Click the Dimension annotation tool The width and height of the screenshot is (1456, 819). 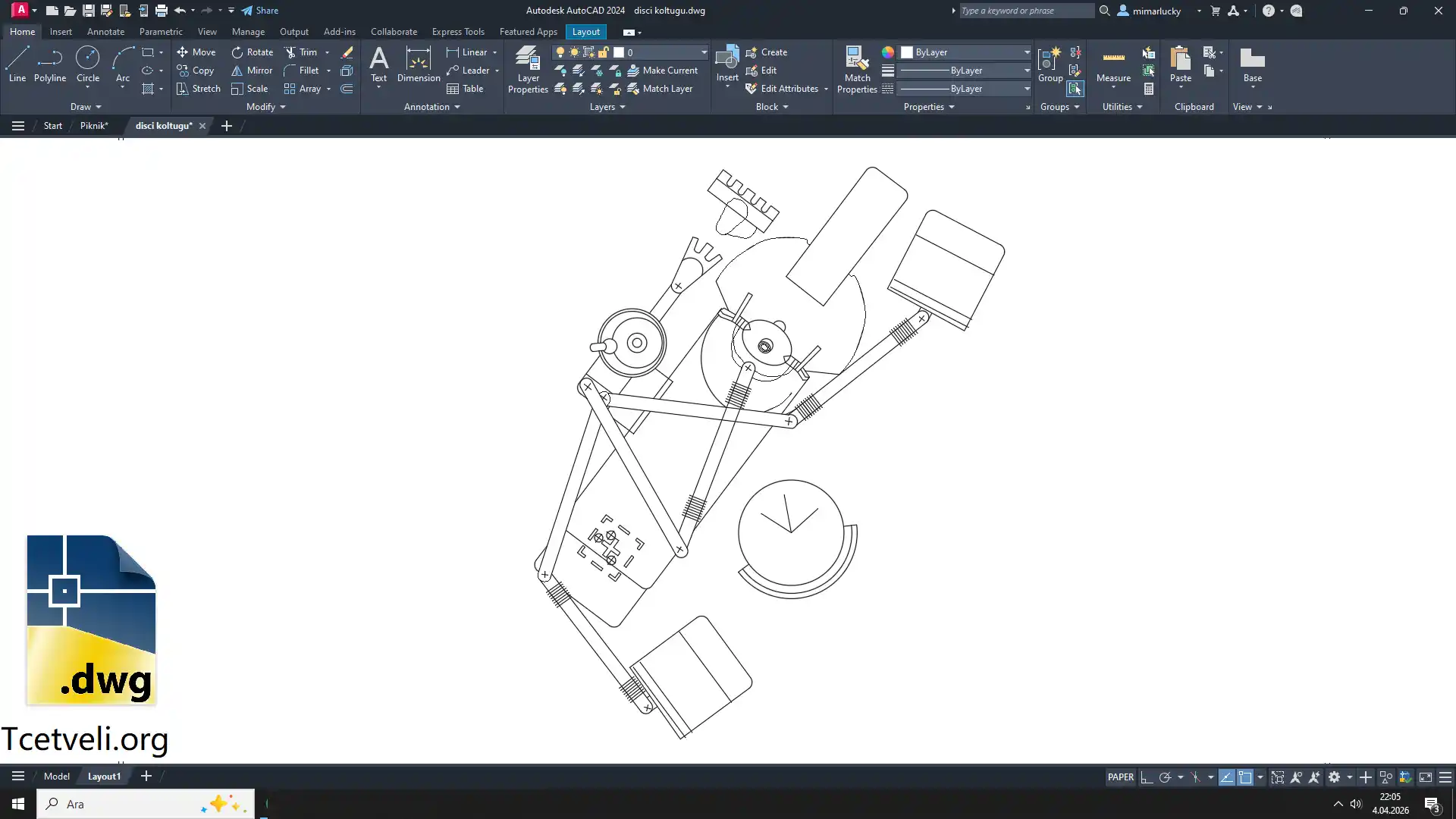pyautogui.click(x=418, y=64)
